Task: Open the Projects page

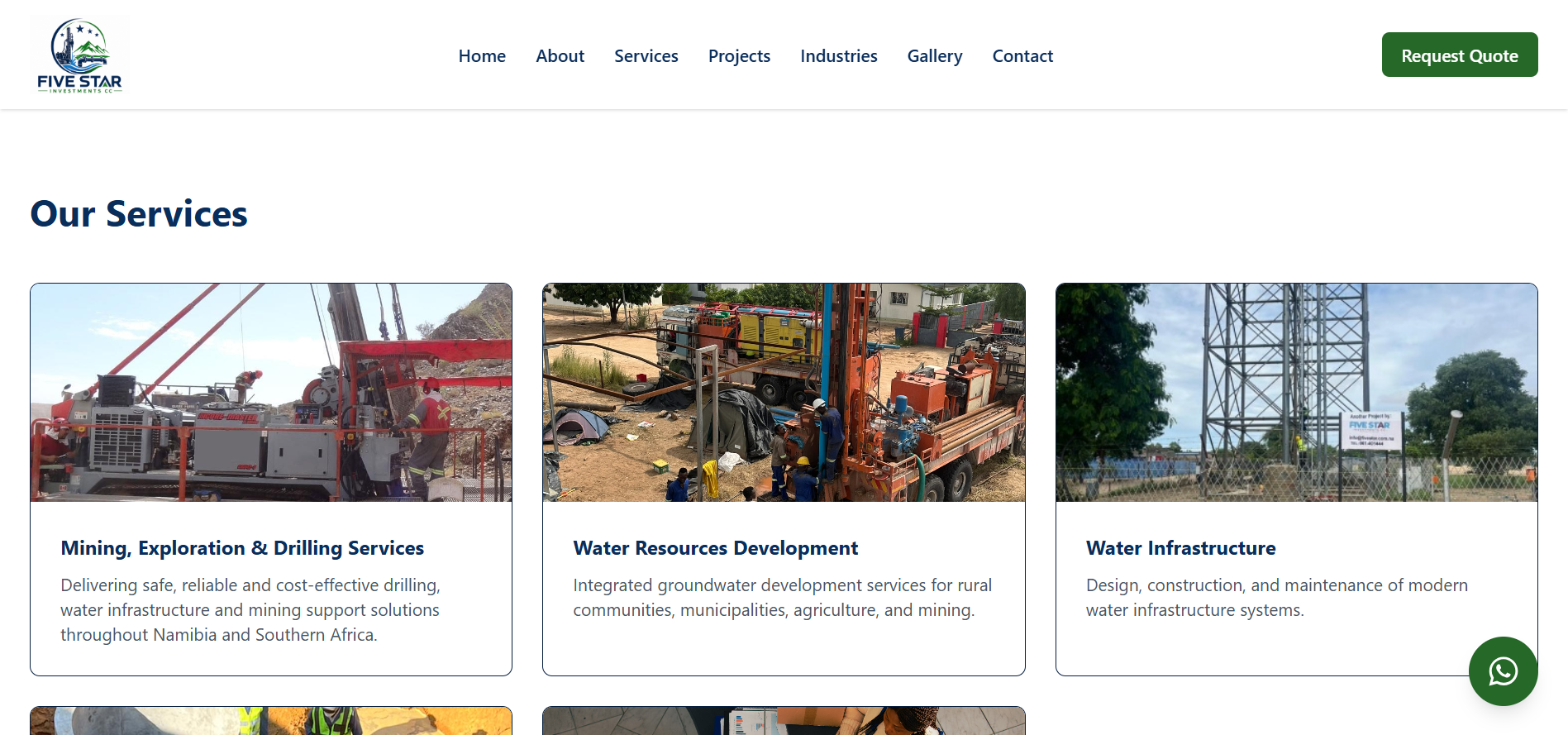Action: tap(739, 56)
